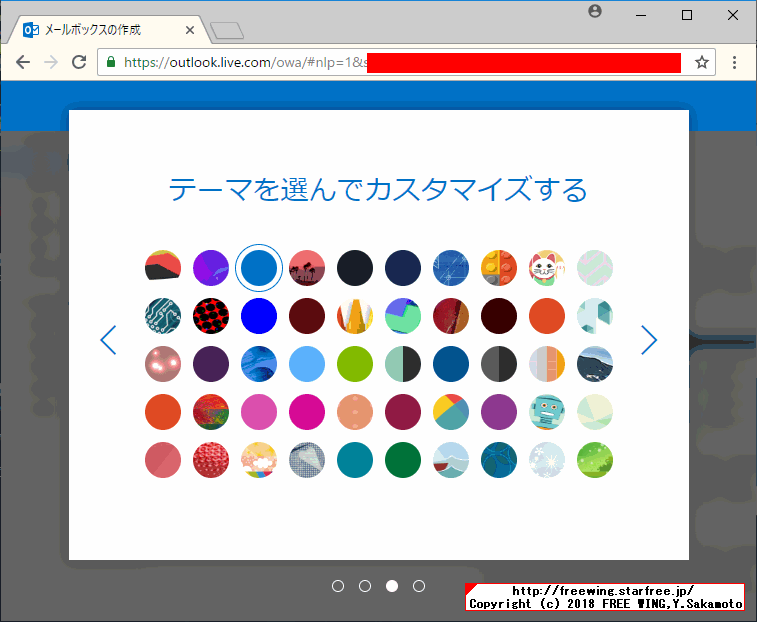Pick the orange swatch starting the fourth row
The width and height of the screenshot is (757, 622).
(163, 412)
